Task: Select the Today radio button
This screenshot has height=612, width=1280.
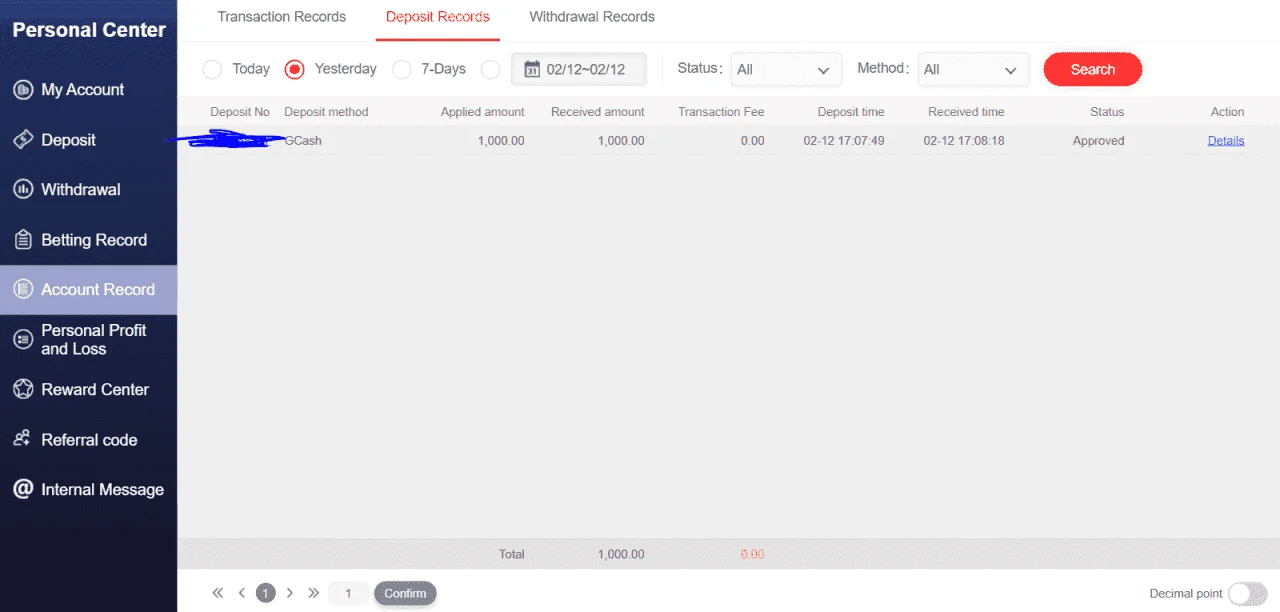Action: tap(212, 69)
